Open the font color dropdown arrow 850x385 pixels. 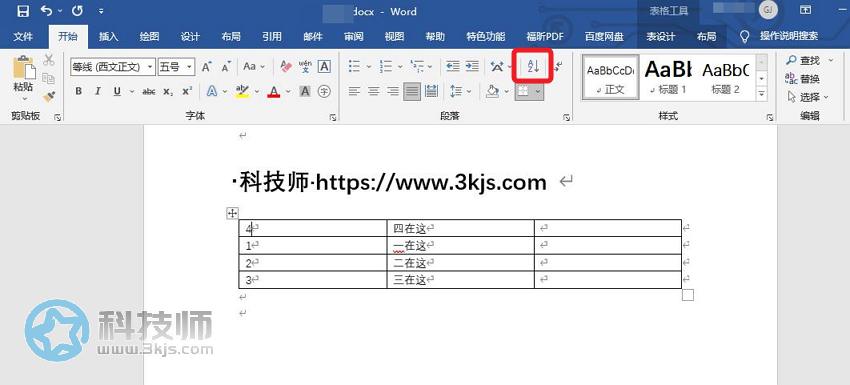coord(288,92)
